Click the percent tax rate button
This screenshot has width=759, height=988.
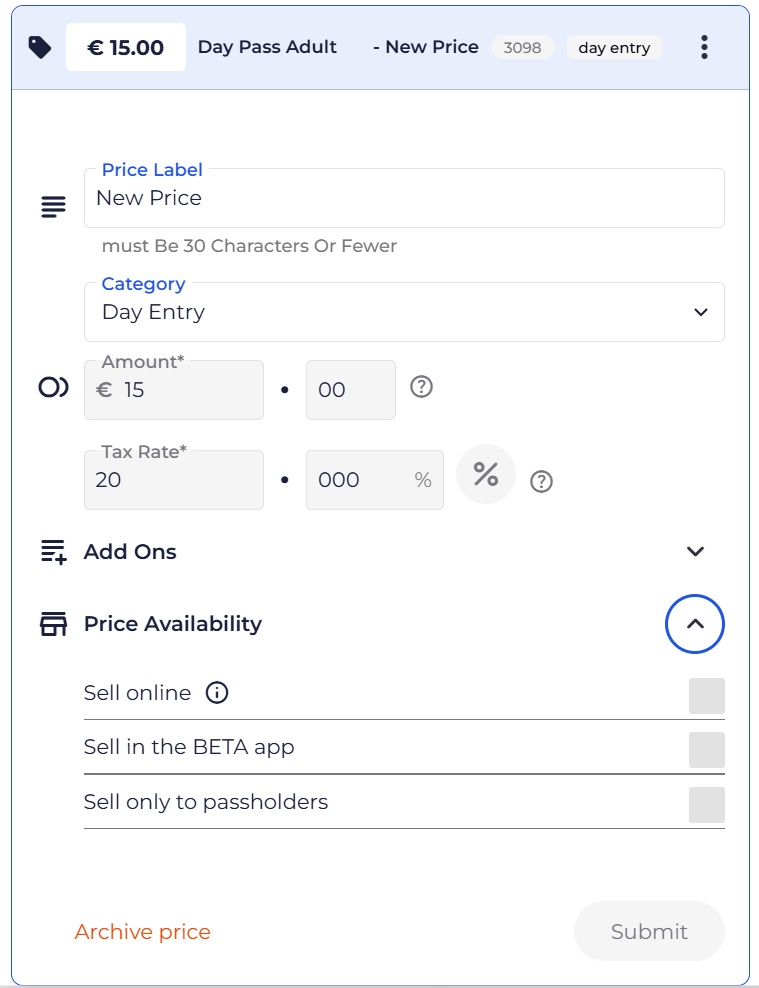(486, 474)
